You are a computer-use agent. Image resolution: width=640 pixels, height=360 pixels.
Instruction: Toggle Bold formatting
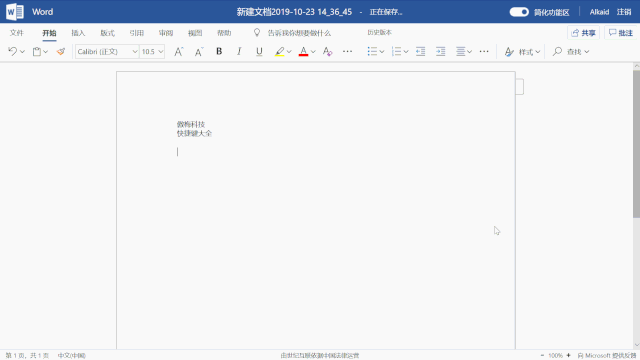point(219,51)
